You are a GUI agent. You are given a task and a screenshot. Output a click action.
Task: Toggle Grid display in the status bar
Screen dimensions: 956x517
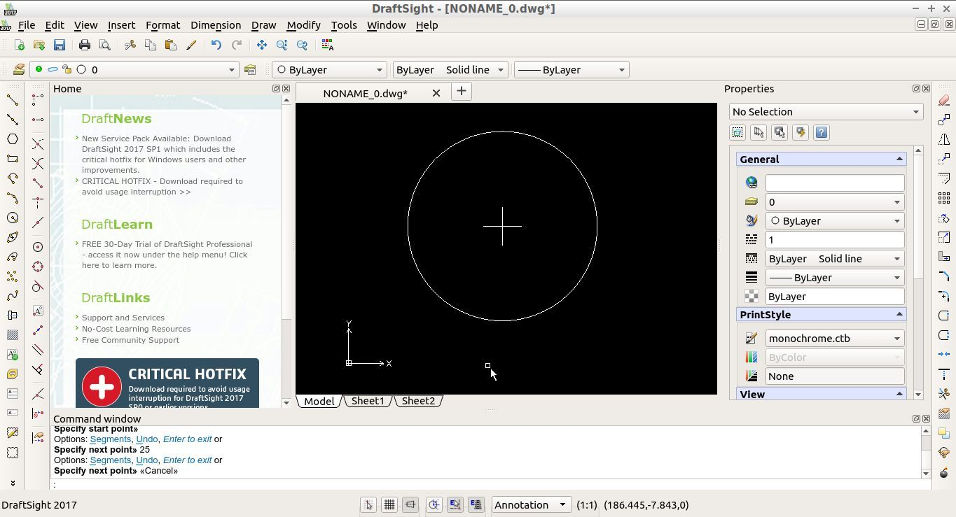tap(389, 505)
